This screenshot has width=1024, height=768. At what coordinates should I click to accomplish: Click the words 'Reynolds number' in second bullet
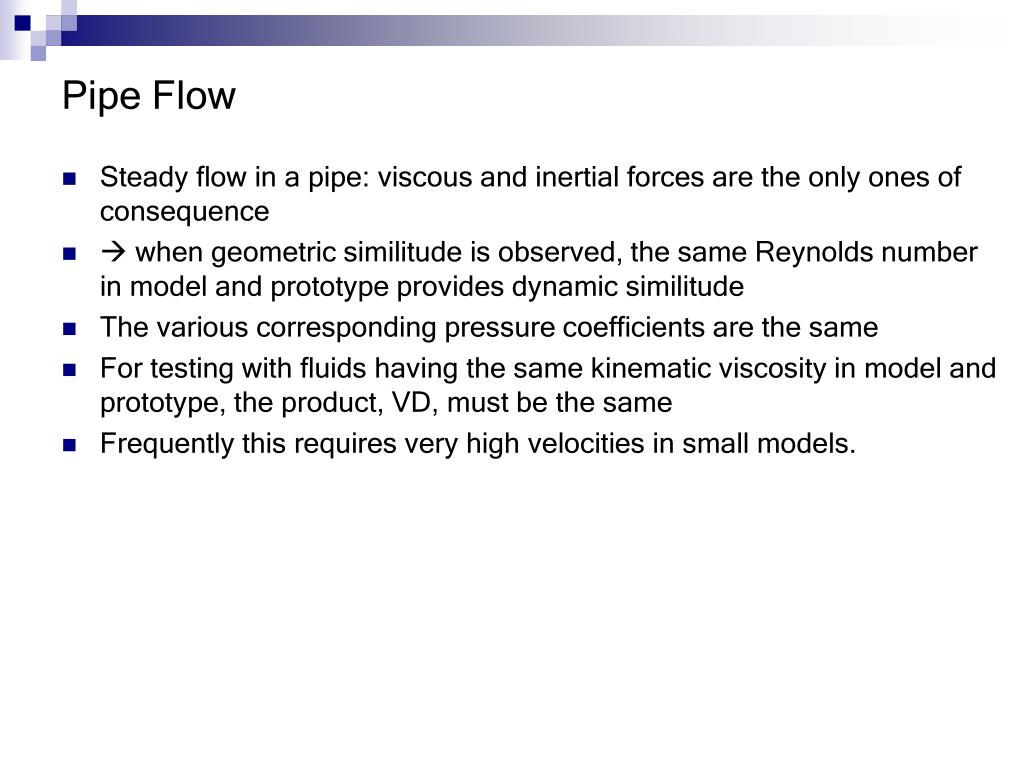point(866,252)
